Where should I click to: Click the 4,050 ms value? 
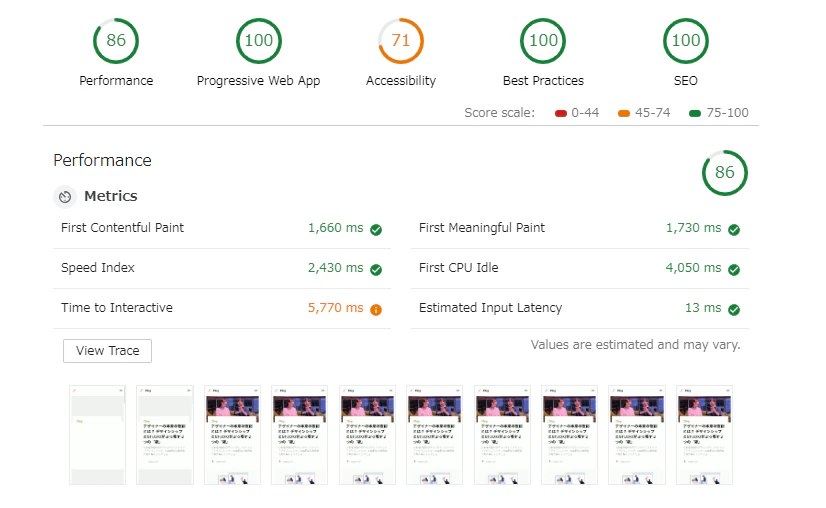[x=693, y=268]
